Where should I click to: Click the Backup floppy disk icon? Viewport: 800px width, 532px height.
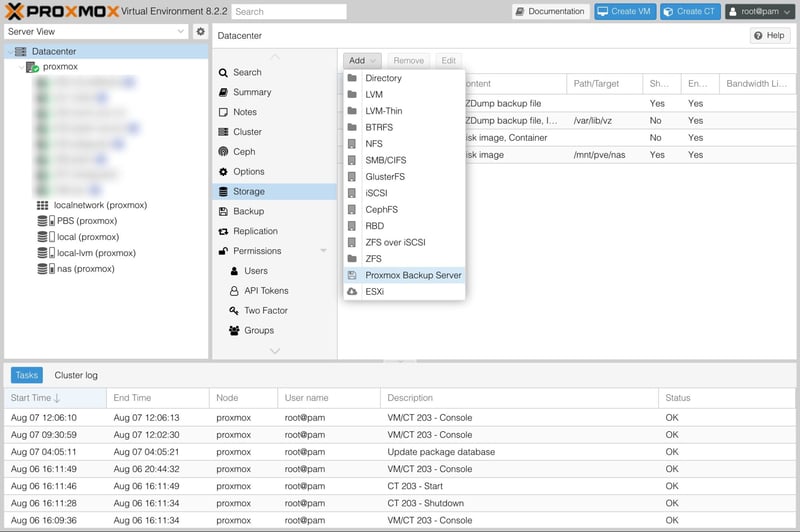(x=224, y=211)
